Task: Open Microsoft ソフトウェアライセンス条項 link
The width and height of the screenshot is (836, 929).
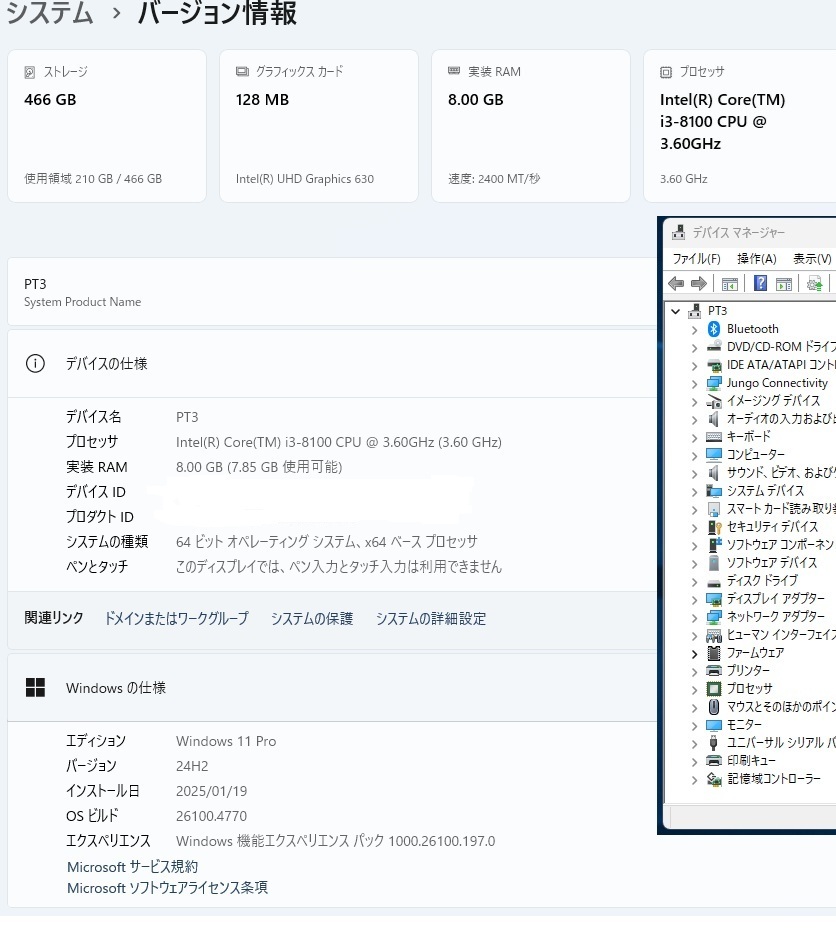Action: click(x=167, y=888)
